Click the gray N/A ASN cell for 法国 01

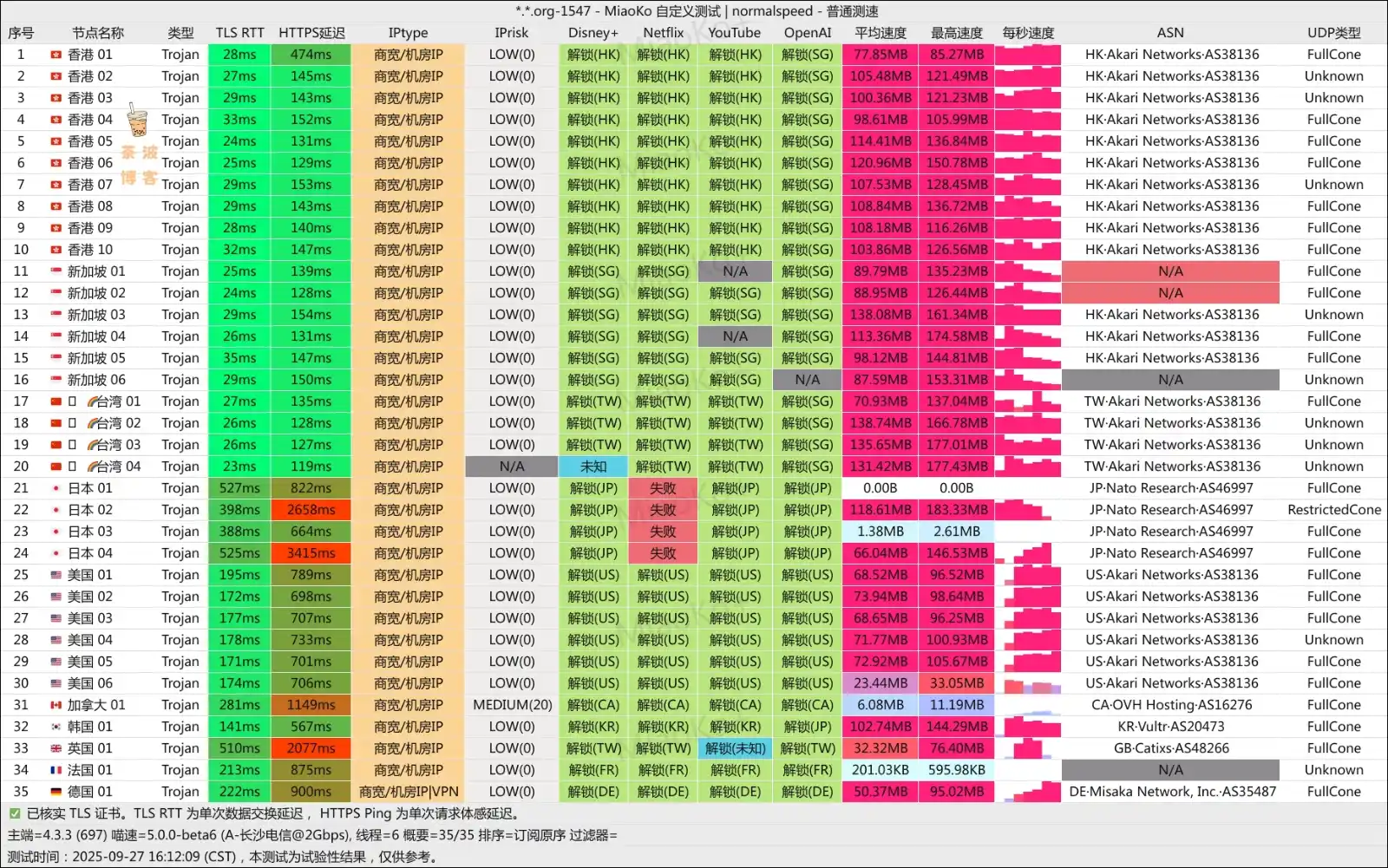pos(1169,770)
